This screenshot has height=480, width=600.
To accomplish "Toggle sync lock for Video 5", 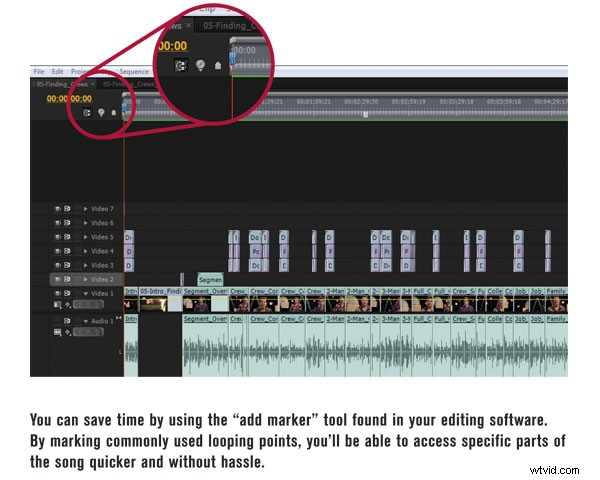I will (x=67, y=237).
